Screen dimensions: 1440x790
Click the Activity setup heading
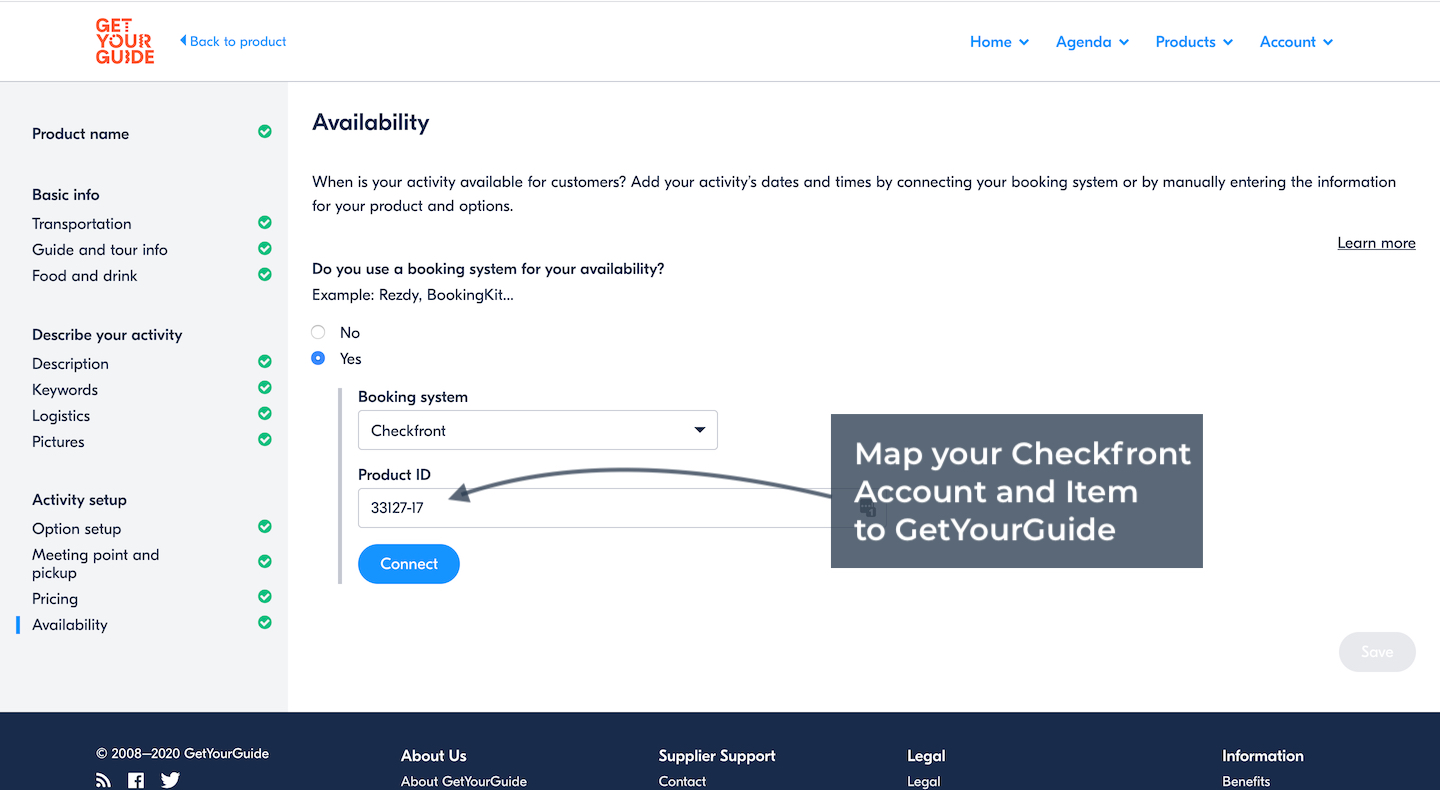[x=79, y=500]
